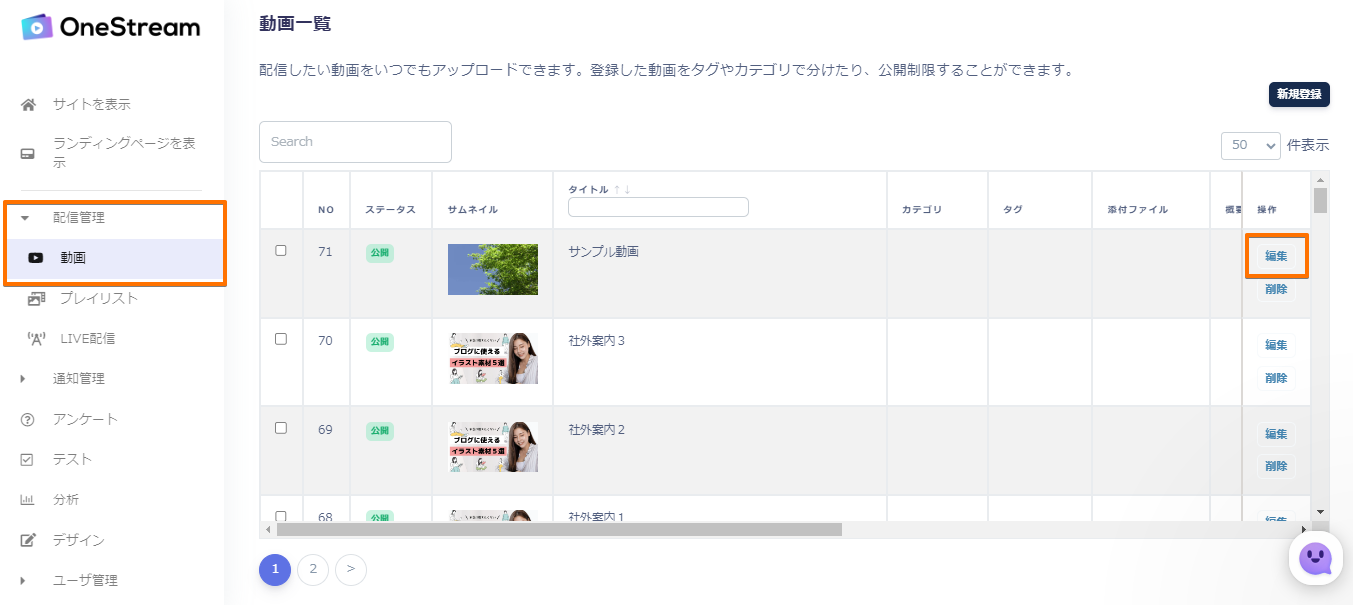1353x605 pixels.
Task: Click the アンケート question mark icon
Action: 29,420
